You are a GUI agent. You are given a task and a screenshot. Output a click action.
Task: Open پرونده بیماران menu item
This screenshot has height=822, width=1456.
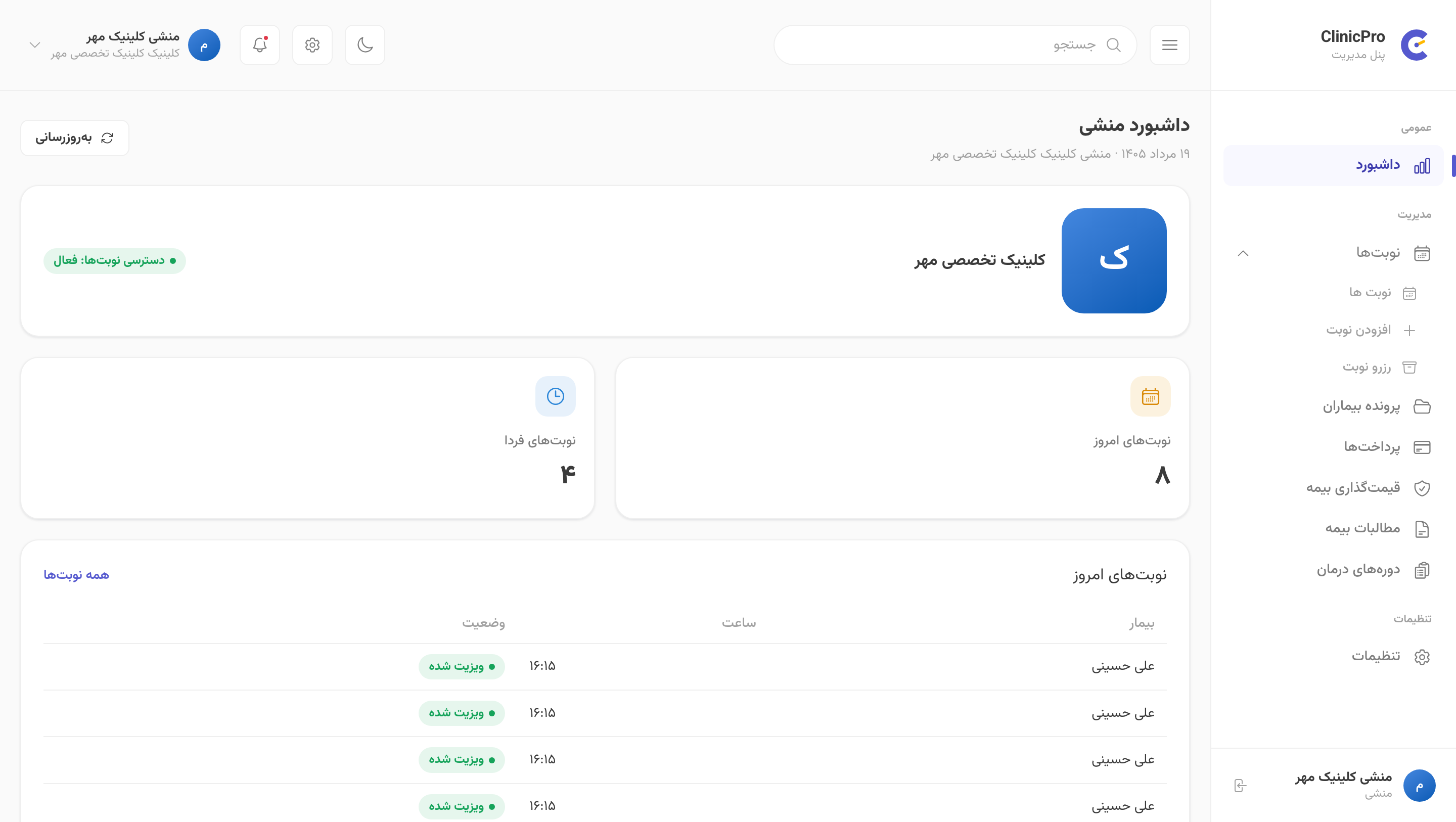[1333, 406]
